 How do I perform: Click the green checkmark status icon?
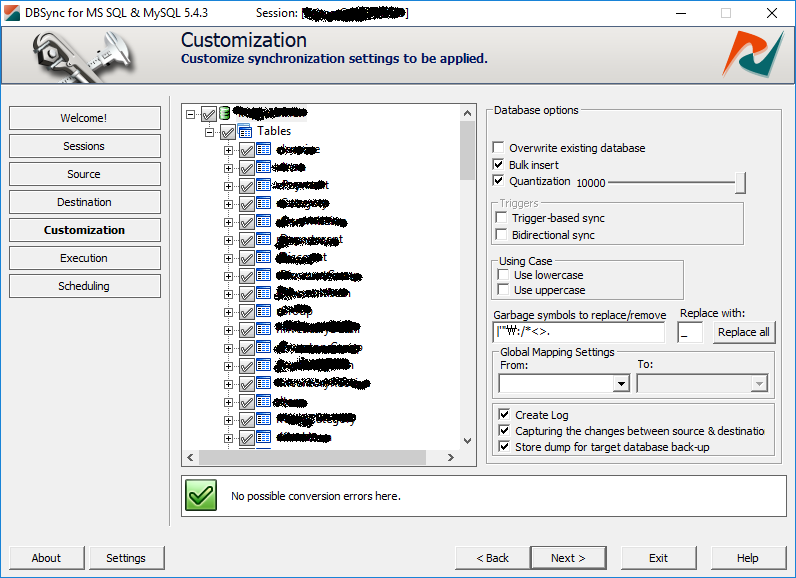201,495
